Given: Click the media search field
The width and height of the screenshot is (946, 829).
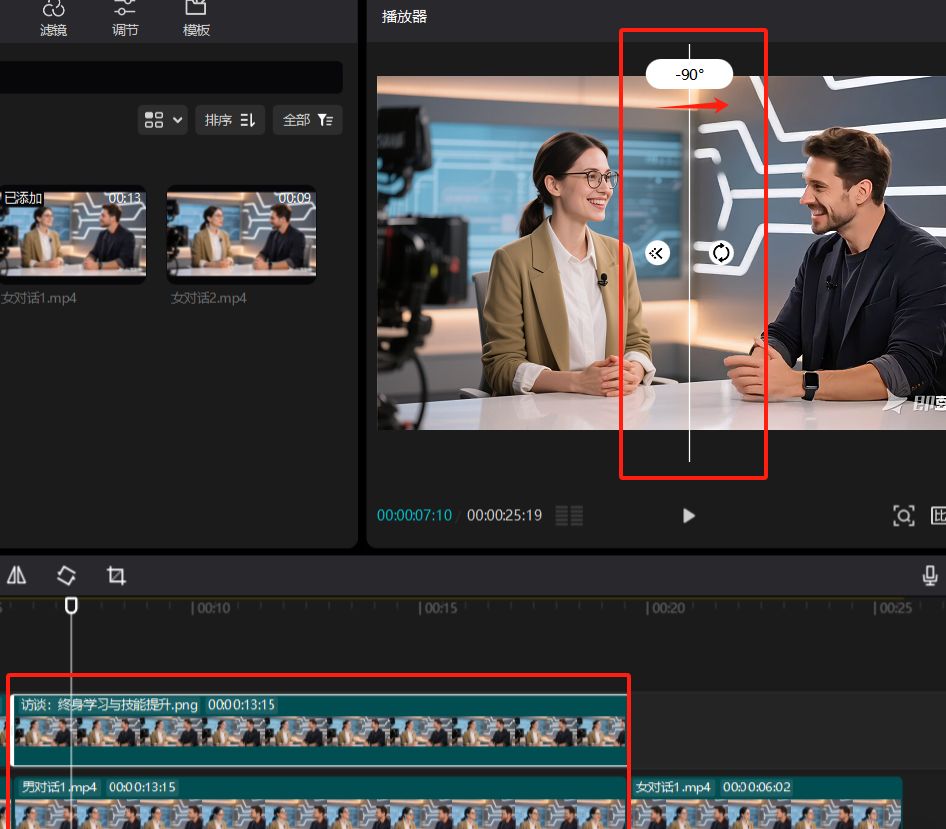Looking at the screenshot, I should coord(170,77).
